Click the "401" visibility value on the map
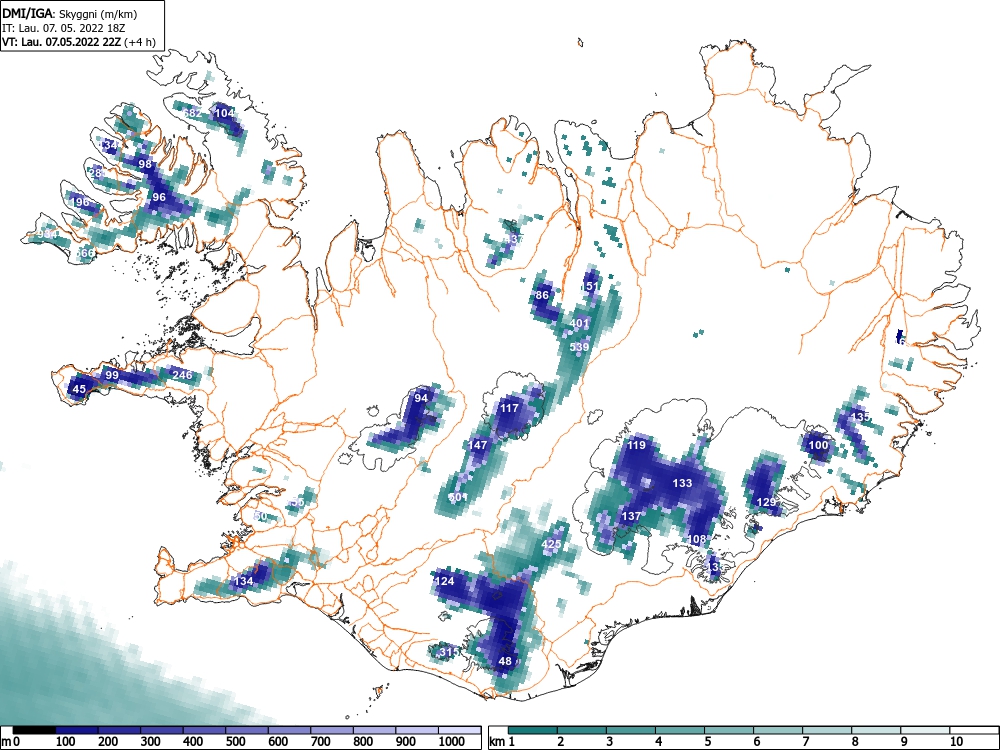 [x=579, y=323]
